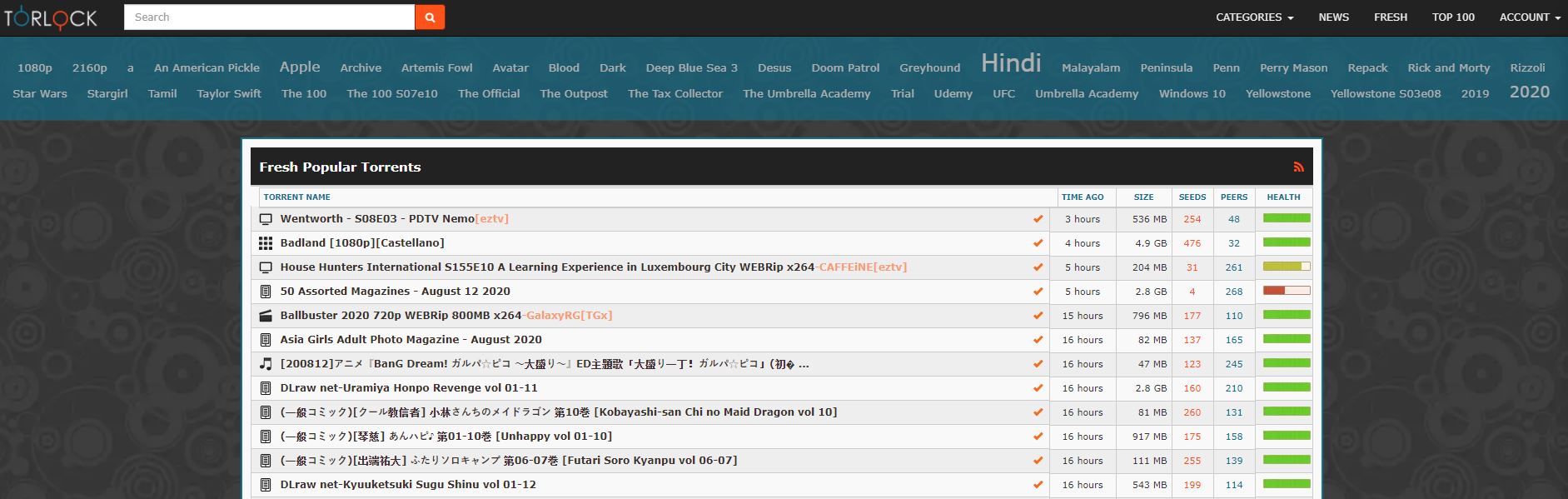Click the grid icon beside Badland 1080p
This screenshot has height=499, width=1568.
pyautogui.click(x=266, y=243)
